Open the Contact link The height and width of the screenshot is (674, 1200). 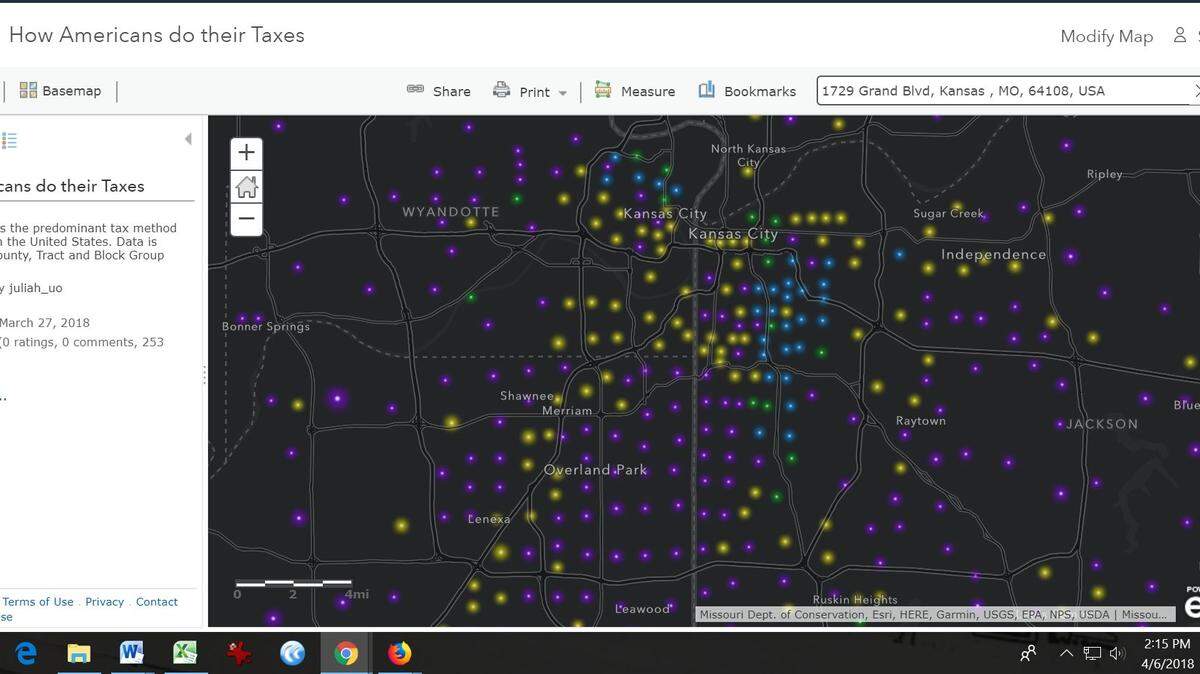pyautogui.click(x=157, y=602)
